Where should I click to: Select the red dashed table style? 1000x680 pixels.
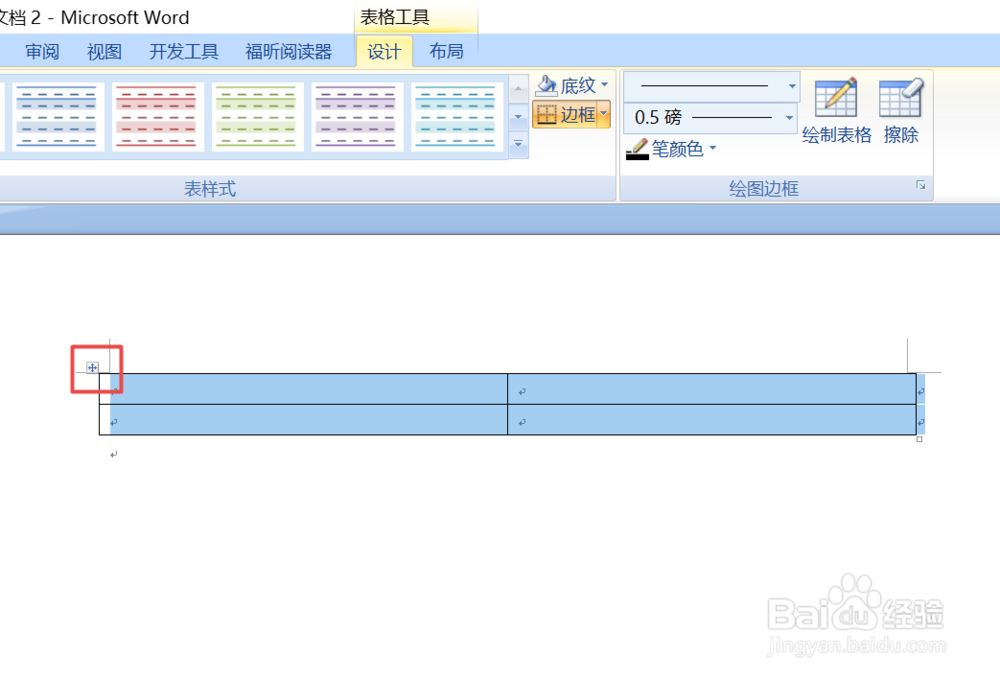[156, 116]
